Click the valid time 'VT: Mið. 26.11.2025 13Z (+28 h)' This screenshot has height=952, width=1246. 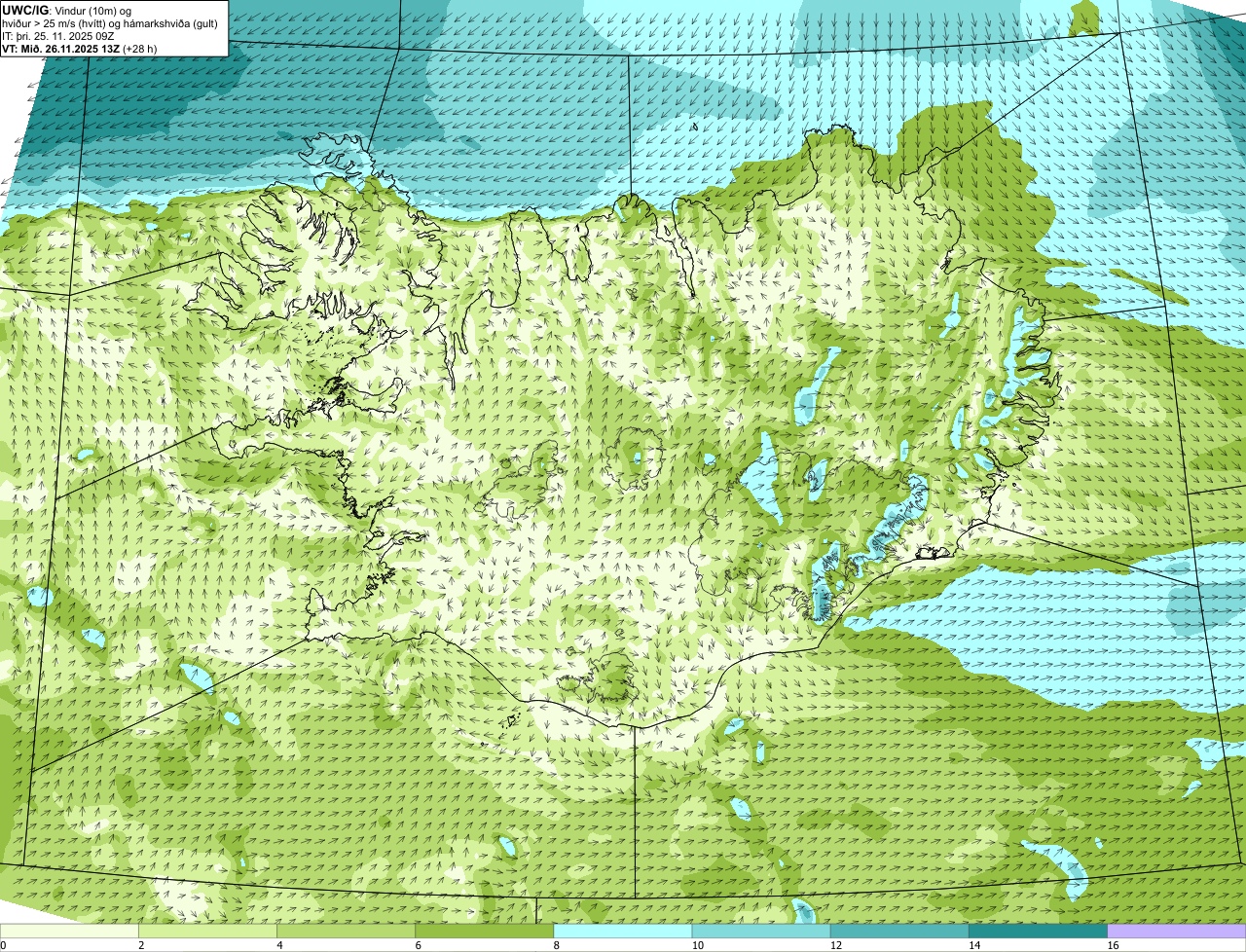coord(80,49)
